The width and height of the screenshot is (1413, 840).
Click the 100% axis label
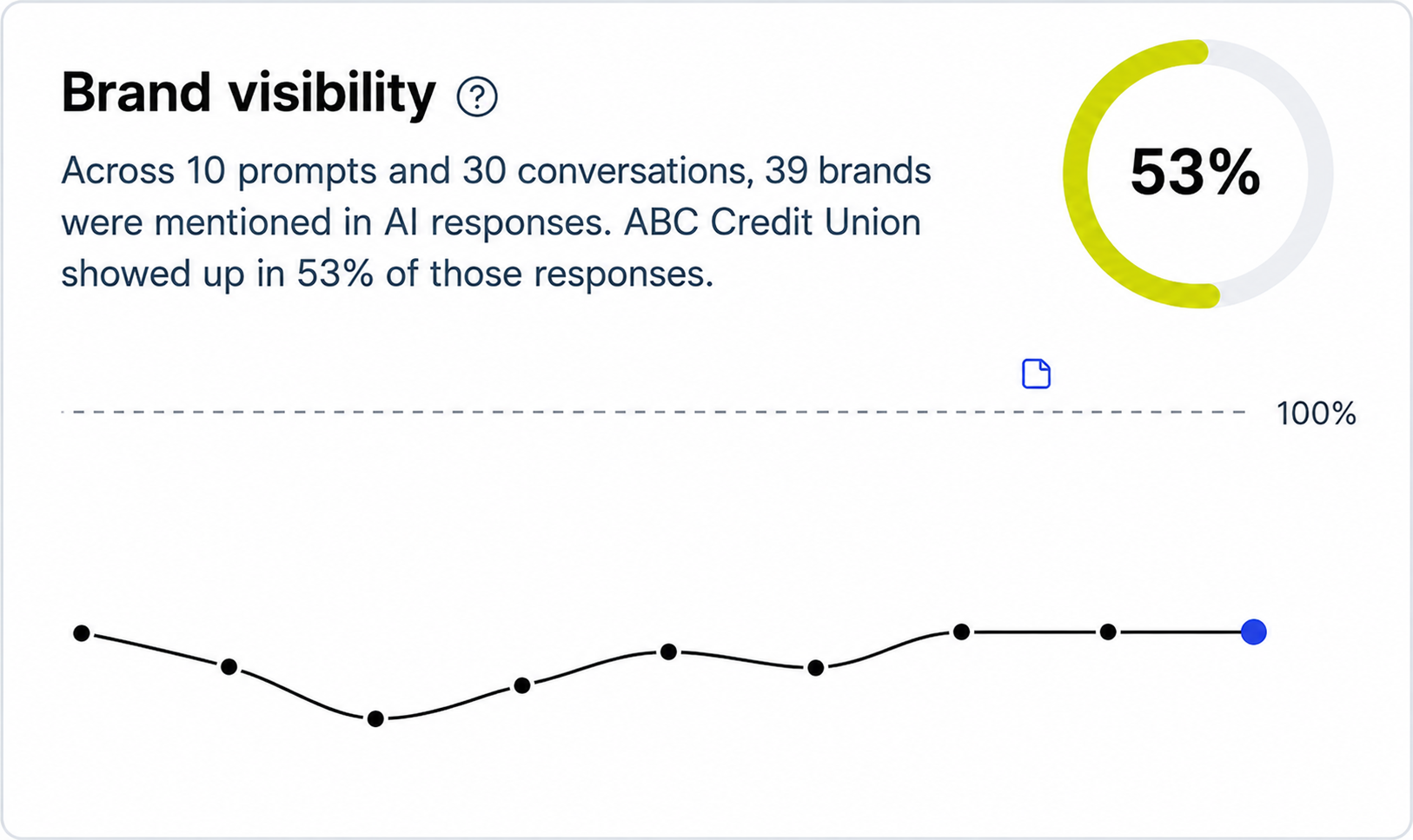tap(1316, 413)
